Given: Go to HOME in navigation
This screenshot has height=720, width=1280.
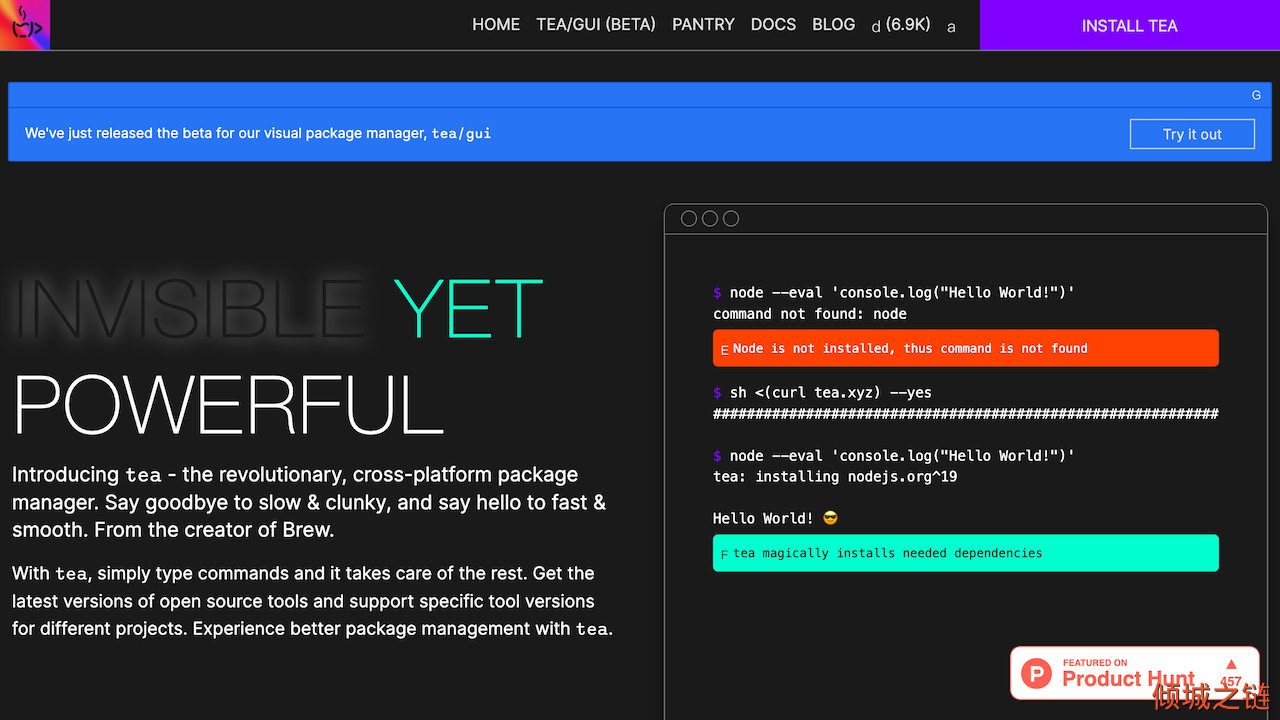Looking at the screenshot, I should click(496, 25).
